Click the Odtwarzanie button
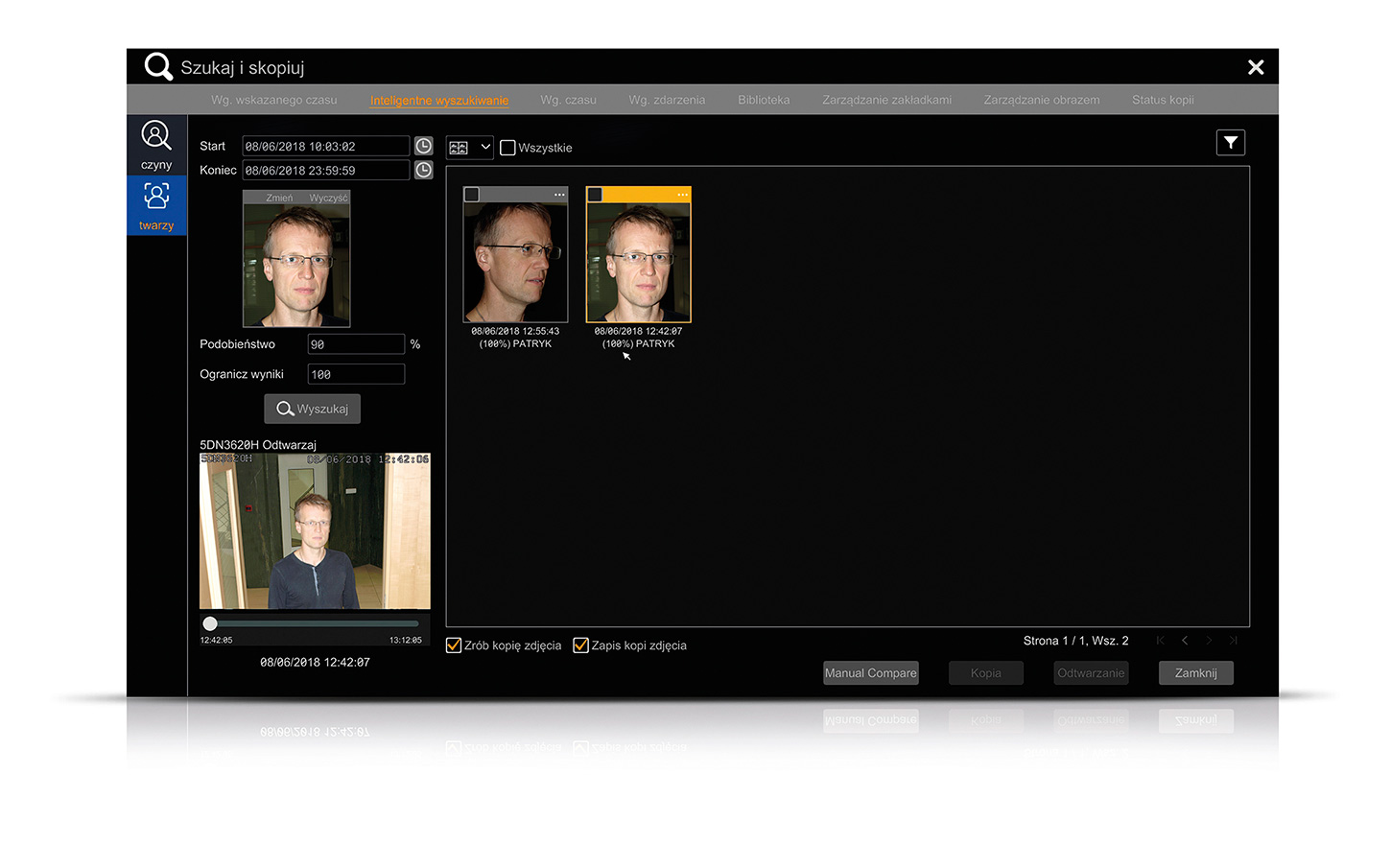 click(x=1091, y=673)
